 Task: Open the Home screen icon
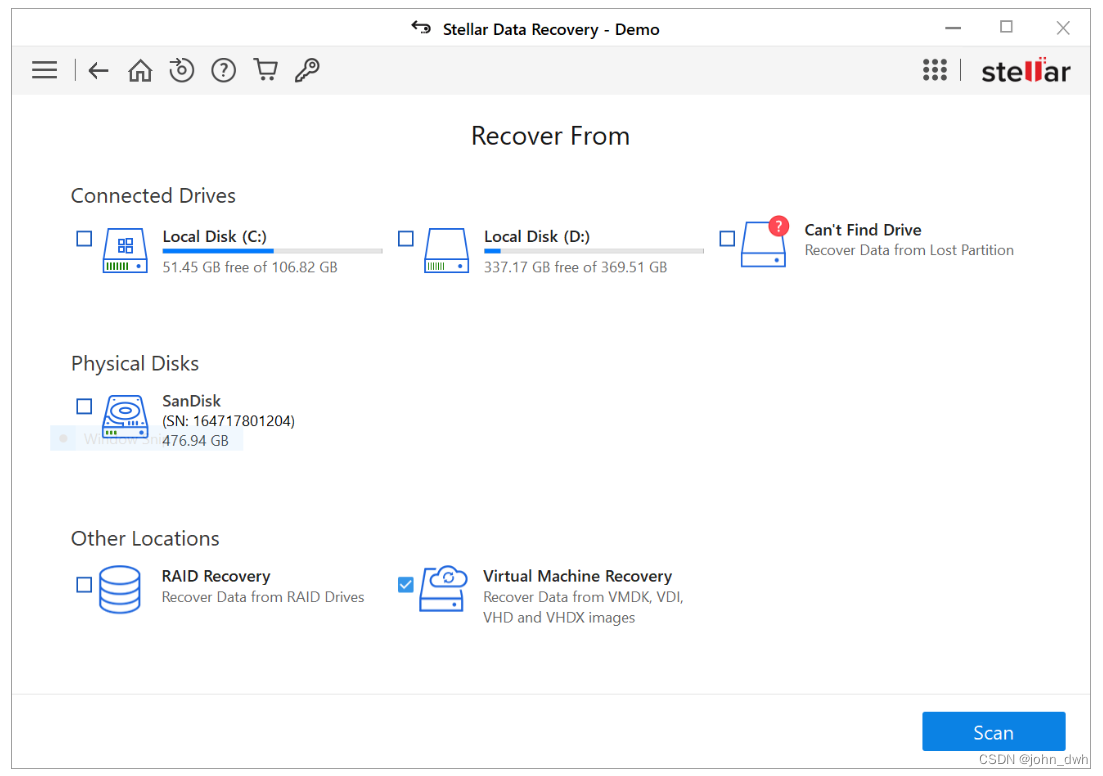(x=140, y=70)
